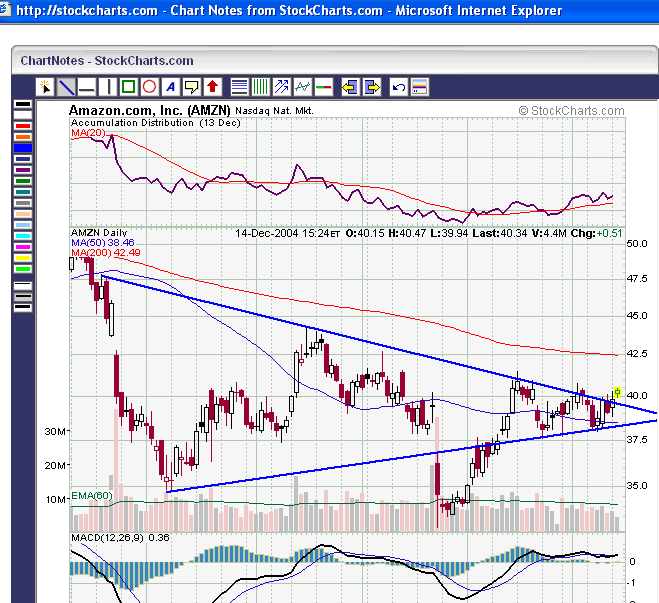Screen dimensions: 659x603
Task: Click the MA(50) 38.46 legend label
Action: pyautogui.click(x=103, y=242)
